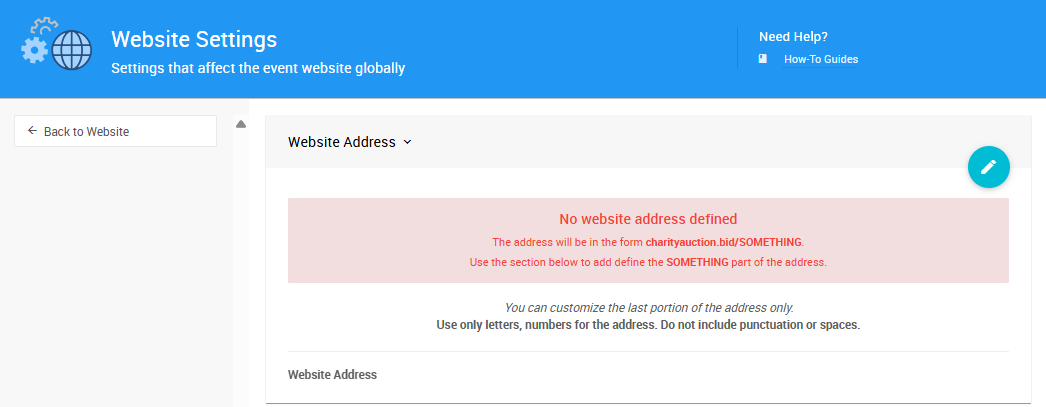
Task: Go Back to Website
Action: [x=115, y=131]
